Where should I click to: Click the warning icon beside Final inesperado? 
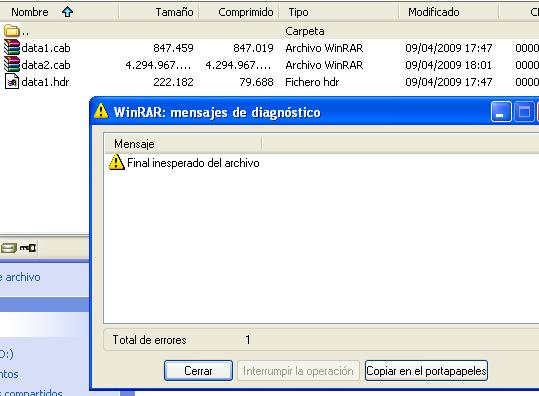[x=117, y=162]
